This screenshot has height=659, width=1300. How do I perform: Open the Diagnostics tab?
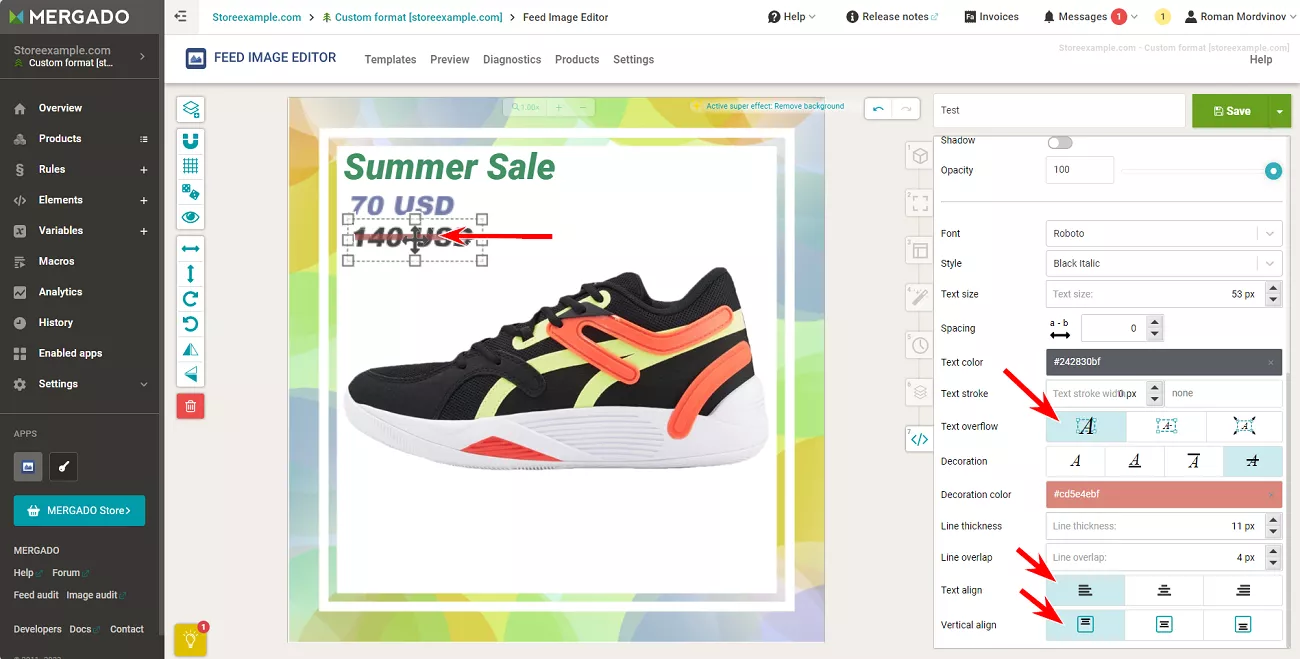point(512,59)
